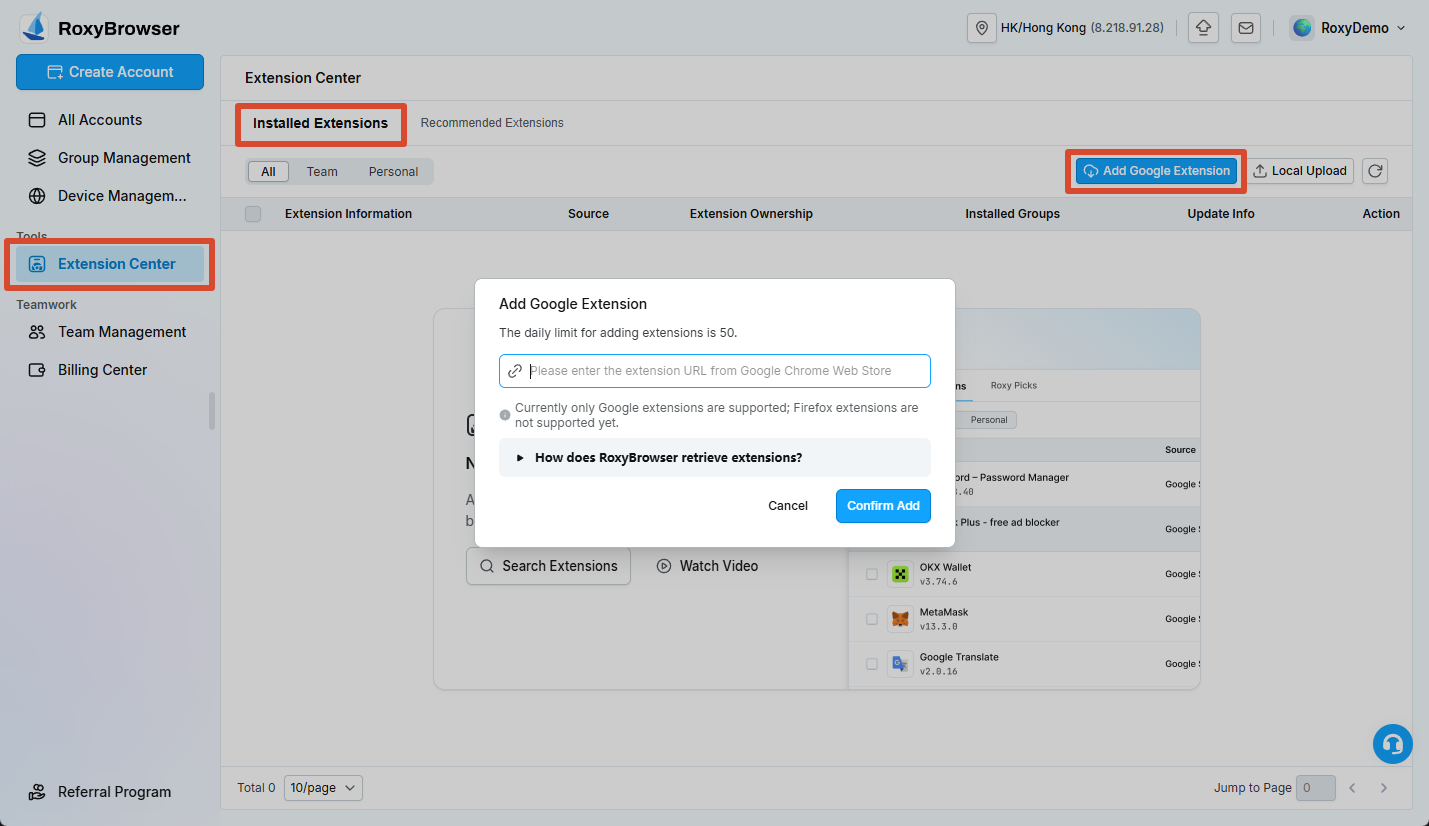1429x826 pixels.
Task: Click the link icon inside the URL field
Action: (x=515, y=371)
